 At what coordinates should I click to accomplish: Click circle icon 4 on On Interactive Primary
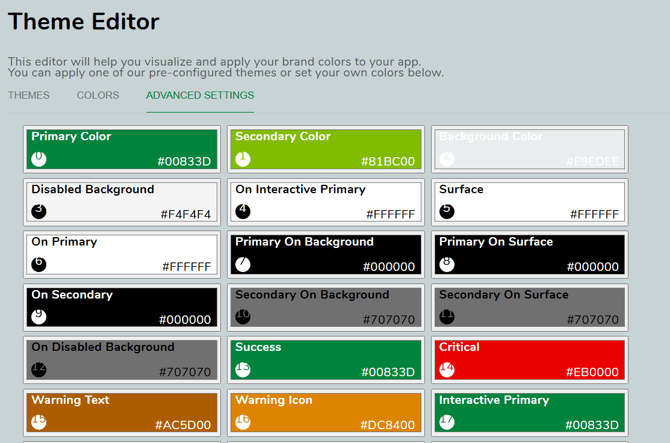[243, 211]
